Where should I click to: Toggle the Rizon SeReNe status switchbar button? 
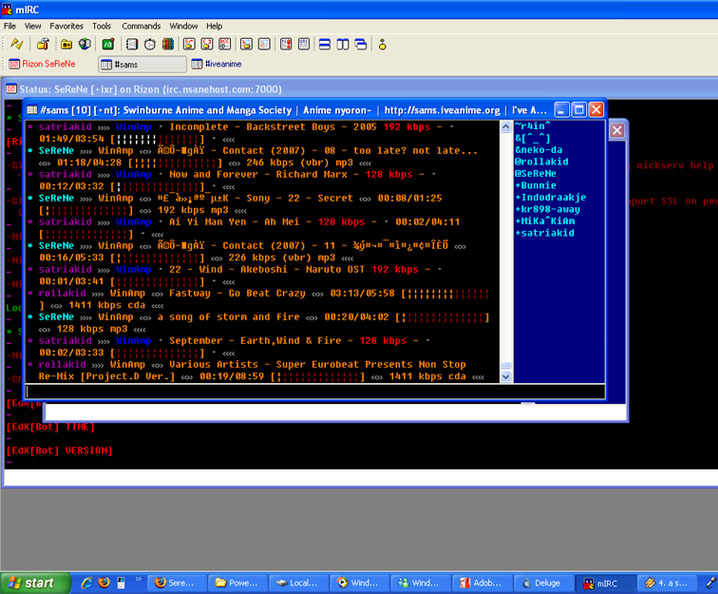click(x=48, y=64)
